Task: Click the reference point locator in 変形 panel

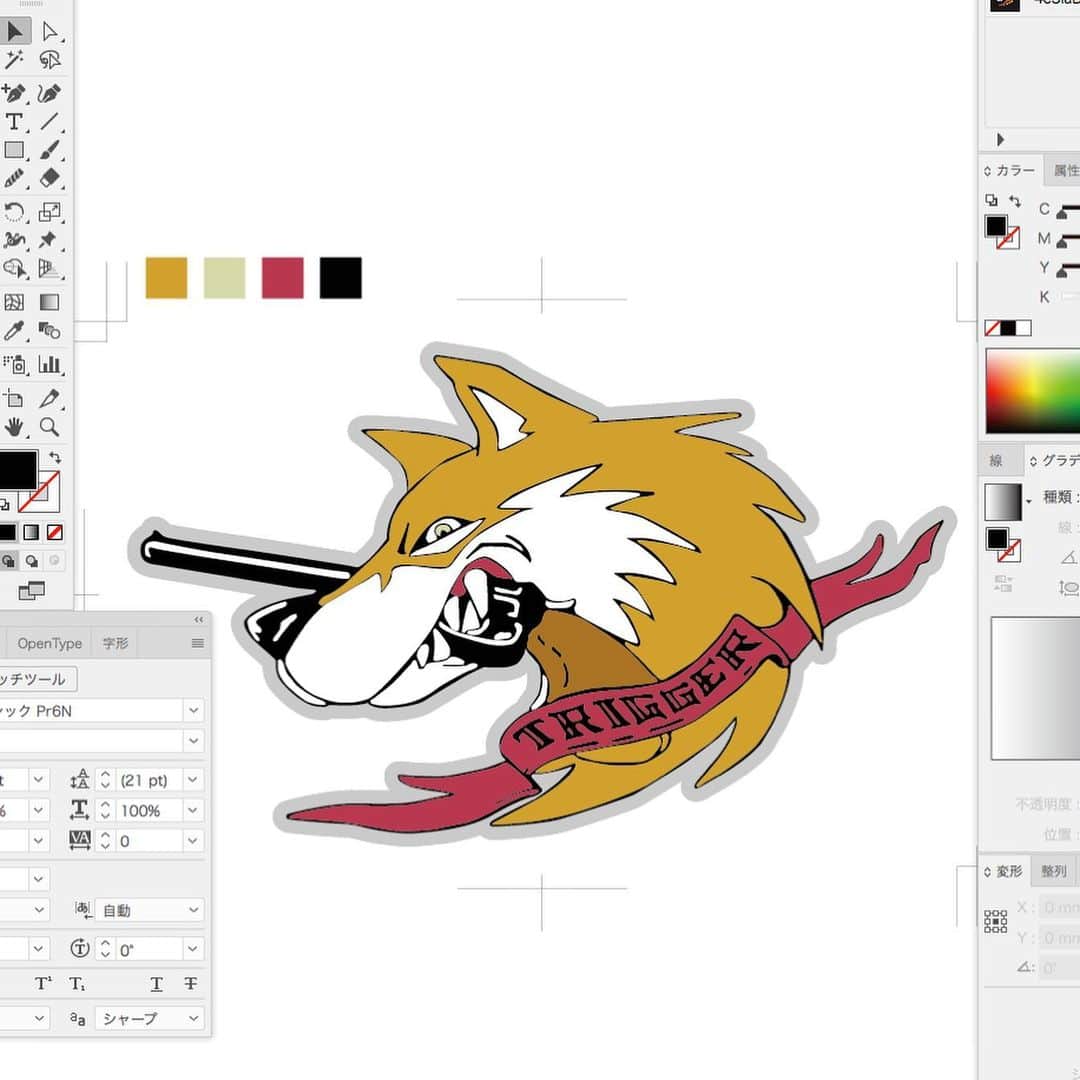Action: coord(995,921)
